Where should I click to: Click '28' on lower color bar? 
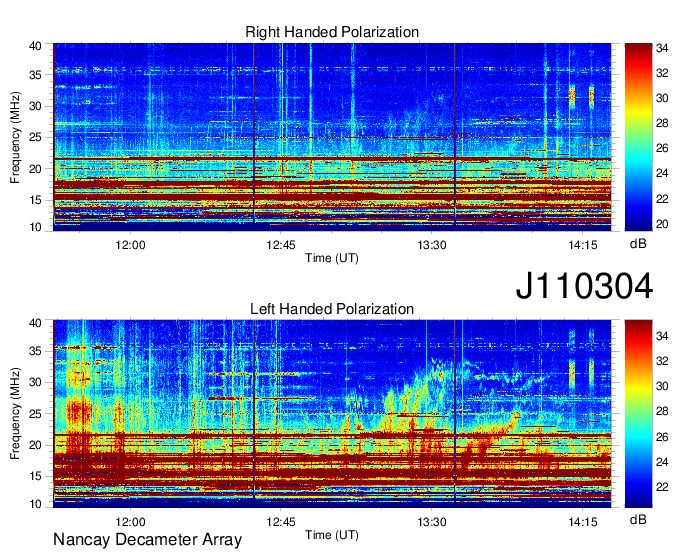pyautogui.click(x=662, y=412)
